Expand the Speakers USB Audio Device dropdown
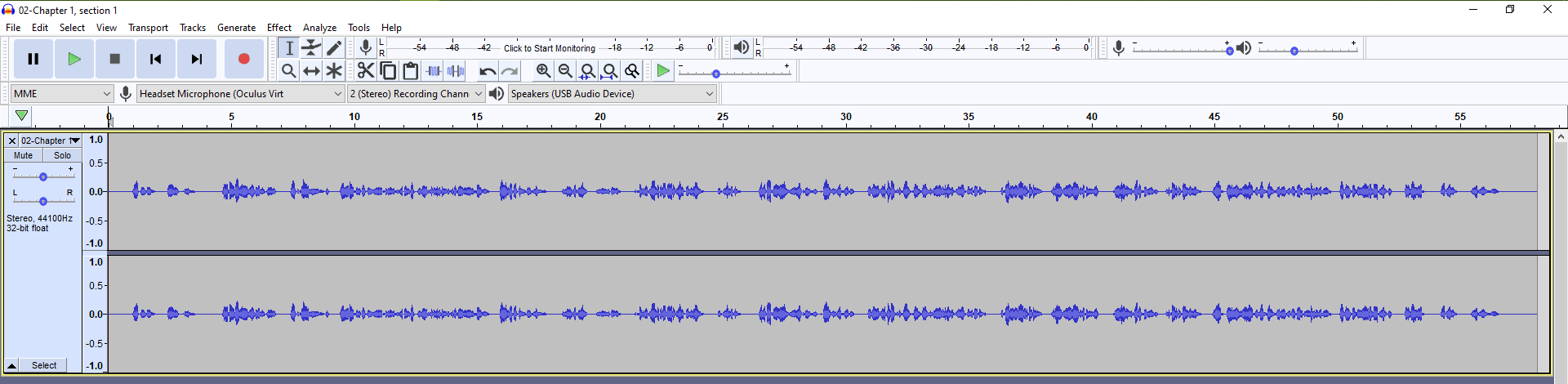Image resolution: width=1568 pixels, height=384 pixels. click(x=612, y=94)
